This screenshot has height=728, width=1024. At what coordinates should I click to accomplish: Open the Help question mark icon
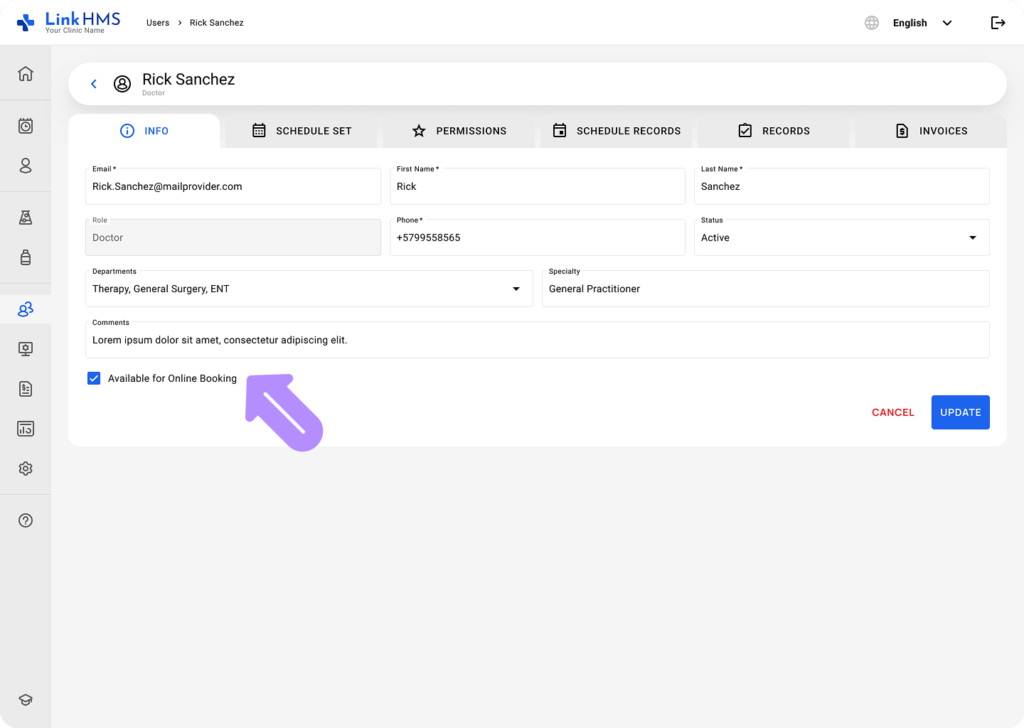point(25,520)
